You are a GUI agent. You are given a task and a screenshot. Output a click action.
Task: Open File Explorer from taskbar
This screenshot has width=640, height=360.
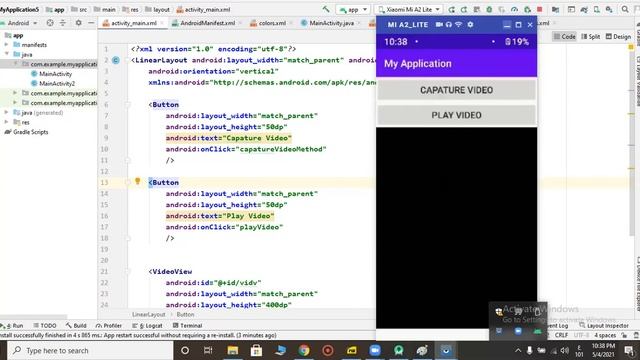(233, 350)
